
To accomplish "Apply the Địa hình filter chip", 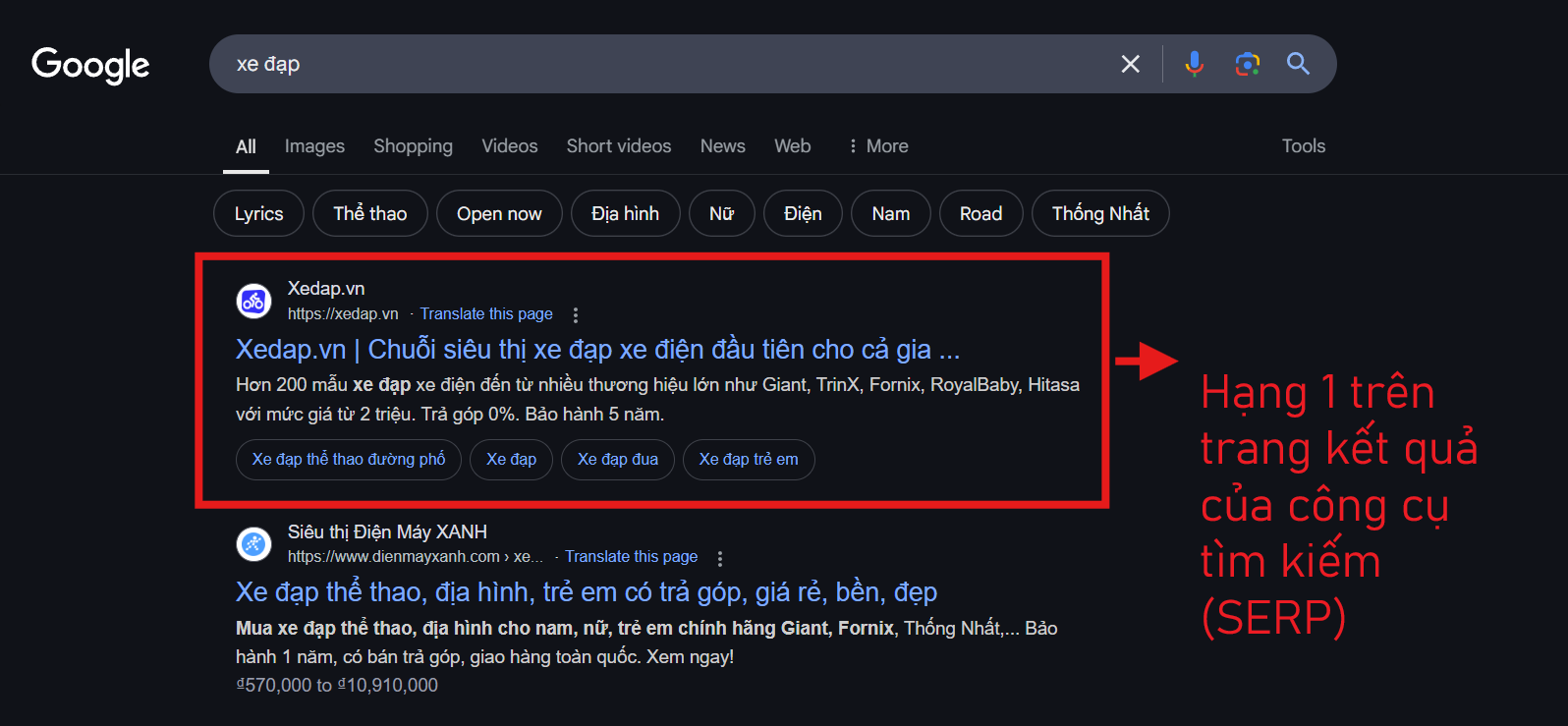I will click(x=625, y=213).
